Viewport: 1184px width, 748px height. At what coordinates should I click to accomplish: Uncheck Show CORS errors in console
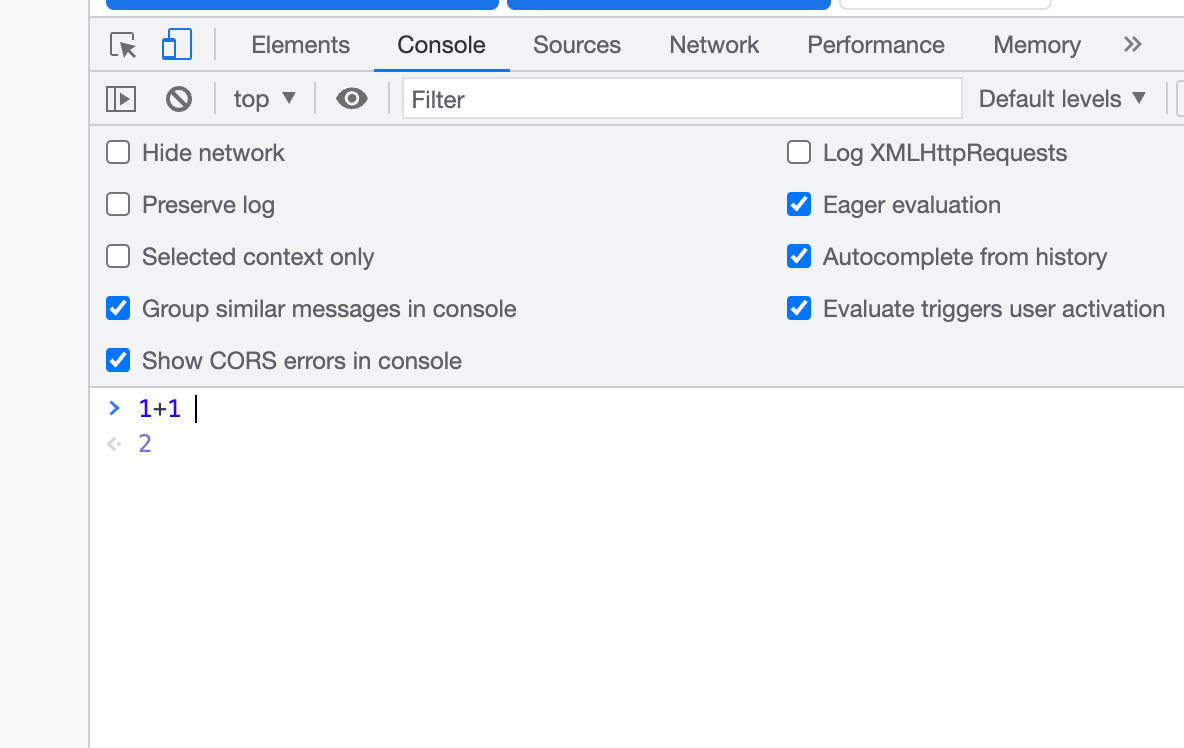(x=118, y=361)
